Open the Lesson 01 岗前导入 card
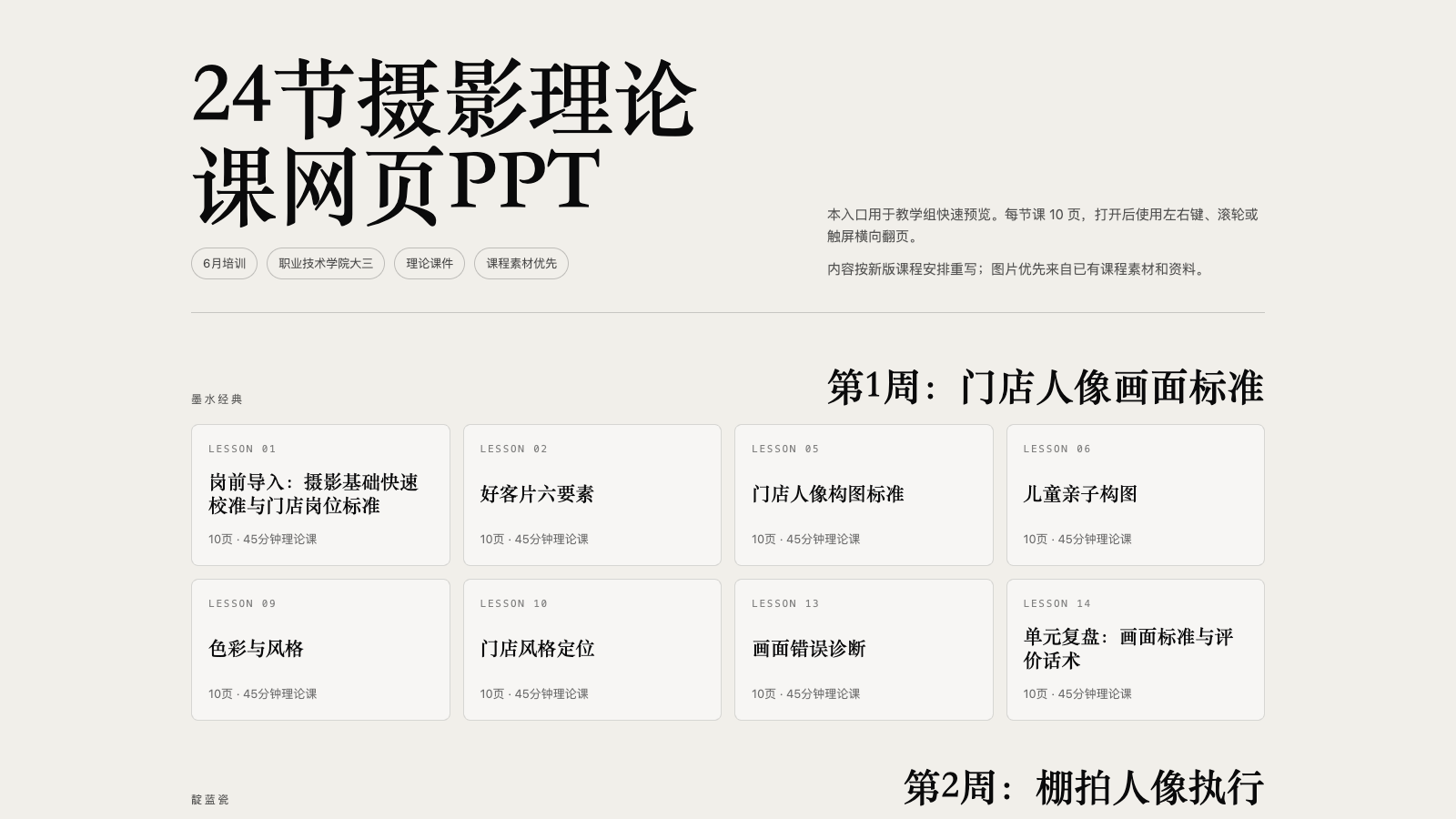 tap(320, 495)
